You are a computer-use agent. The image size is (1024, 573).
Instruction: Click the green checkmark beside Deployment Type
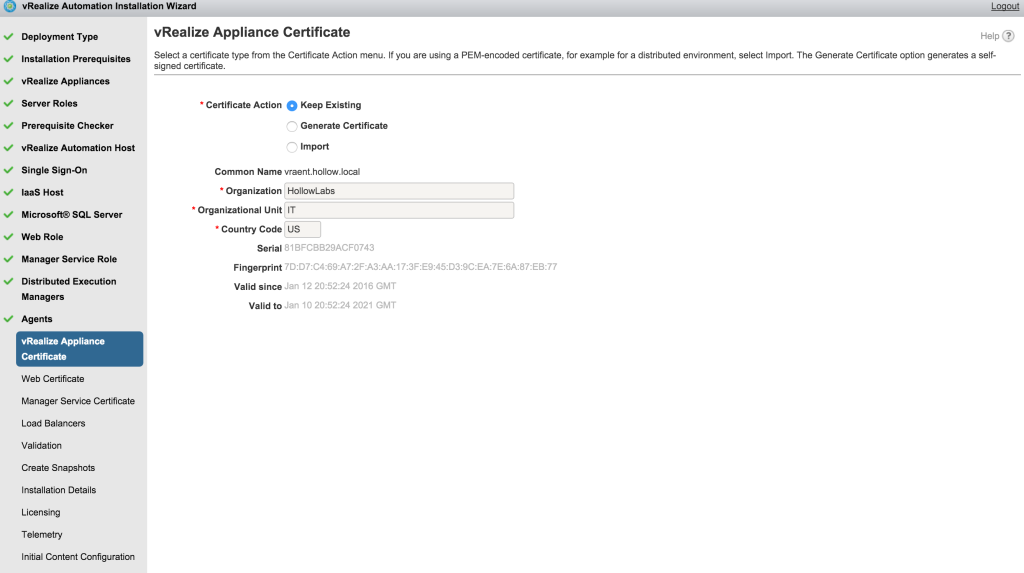(x=8, y=37)
